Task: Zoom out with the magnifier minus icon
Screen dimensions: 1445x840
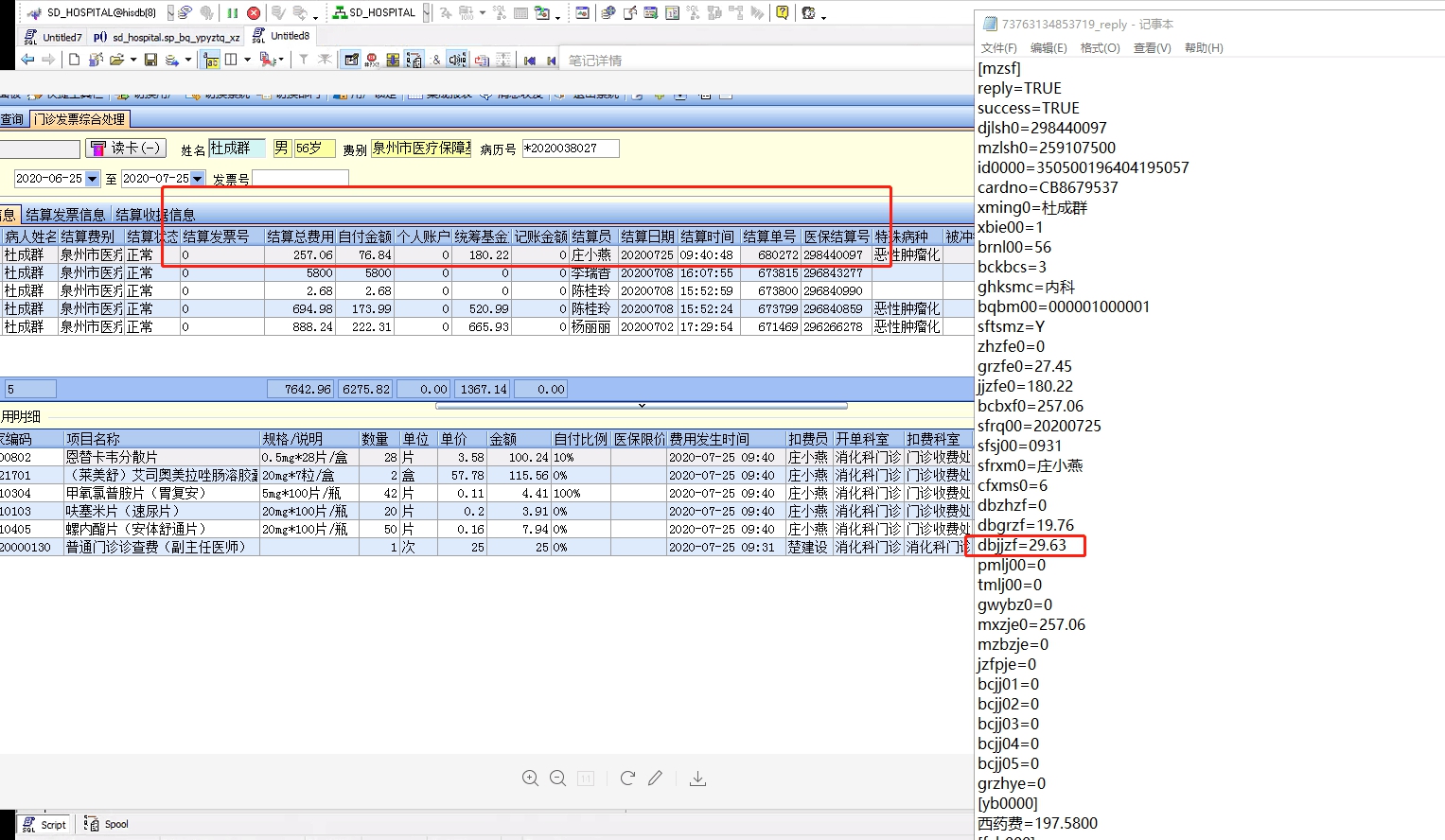Action: [557, 779]
